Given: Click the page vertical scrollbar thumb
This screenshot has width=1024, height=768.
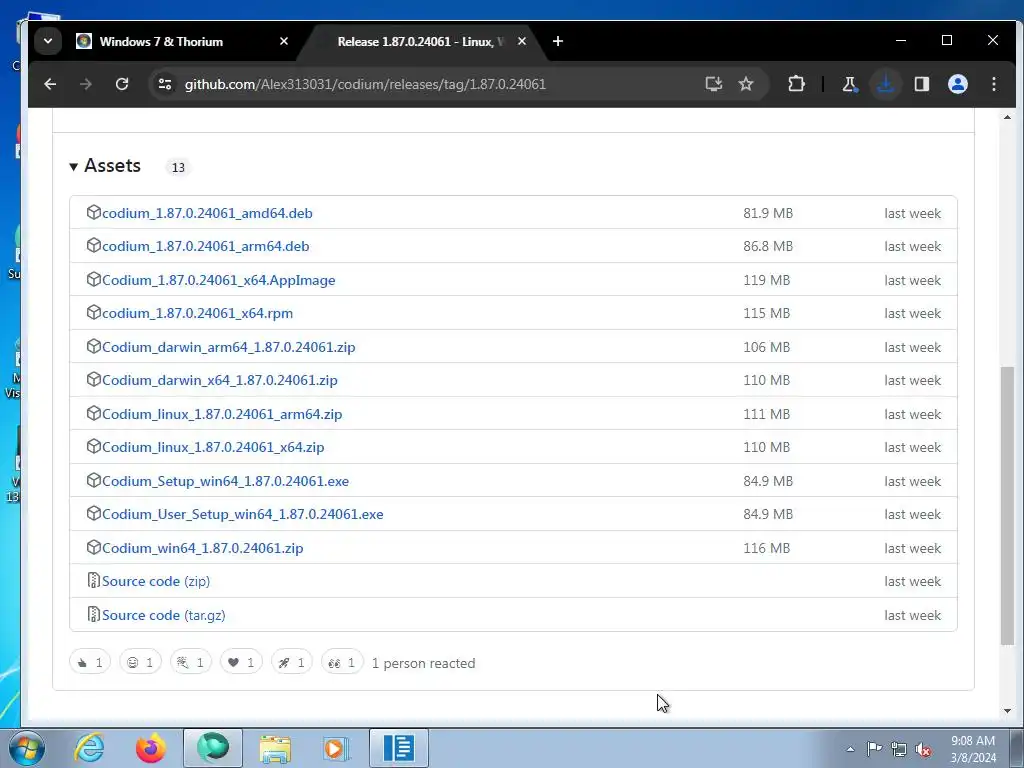Looking at the screenshot, I should tap(1007, 505).
